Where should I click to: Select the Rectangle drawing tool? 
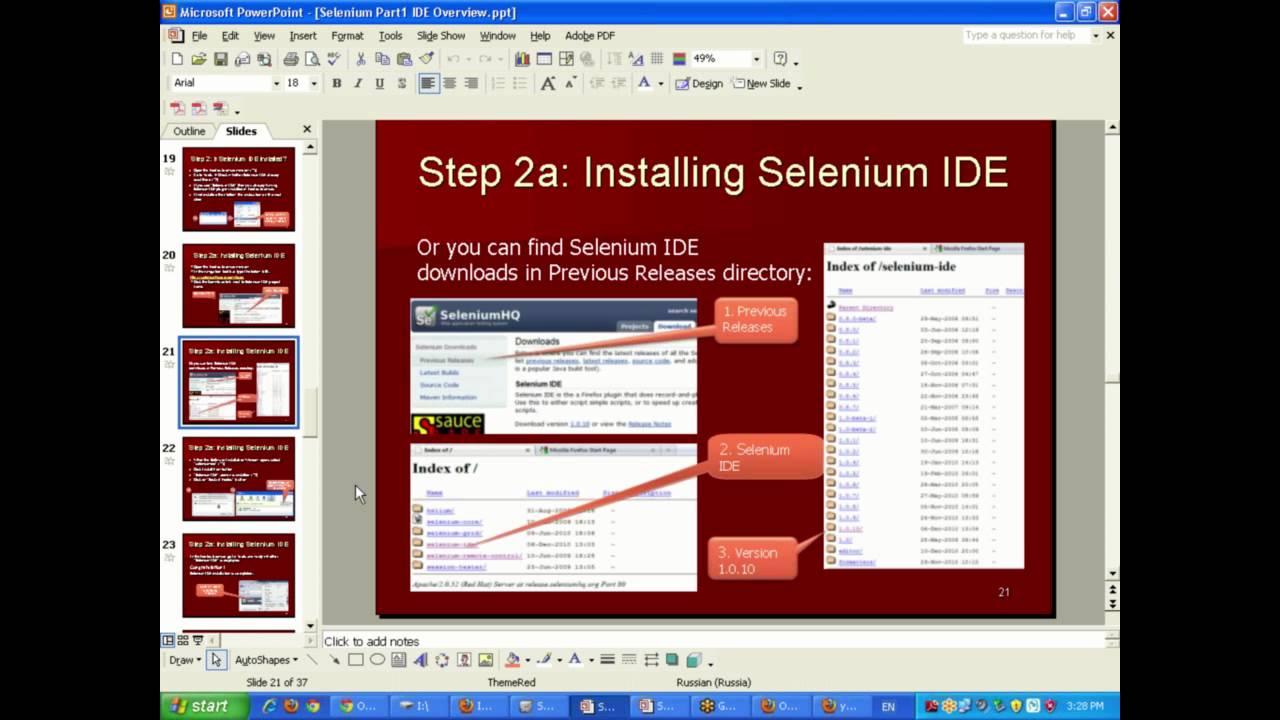pyautogui.click(x=356, y=660)
